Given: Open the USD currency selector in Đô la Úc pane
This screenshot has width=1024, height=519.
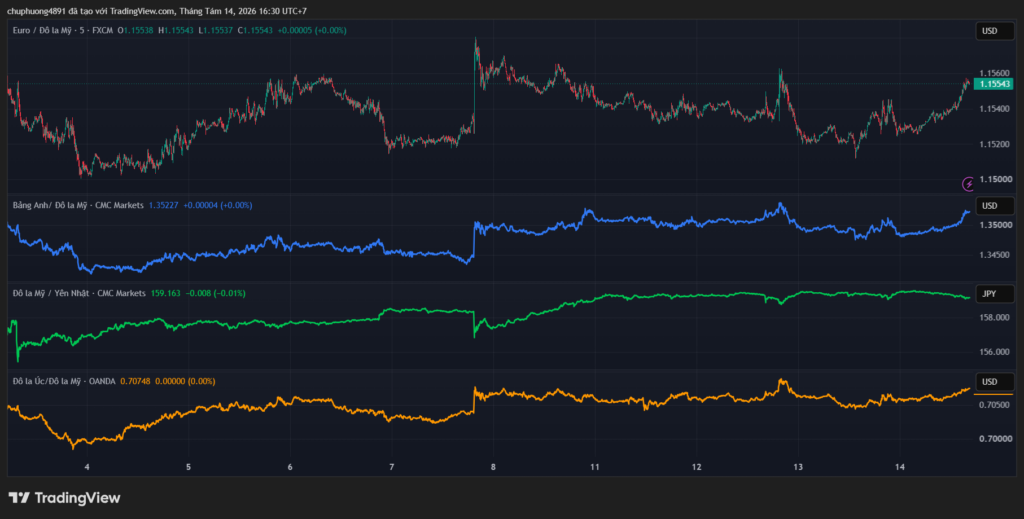Looking at the screenshot, I should (995, 382).
